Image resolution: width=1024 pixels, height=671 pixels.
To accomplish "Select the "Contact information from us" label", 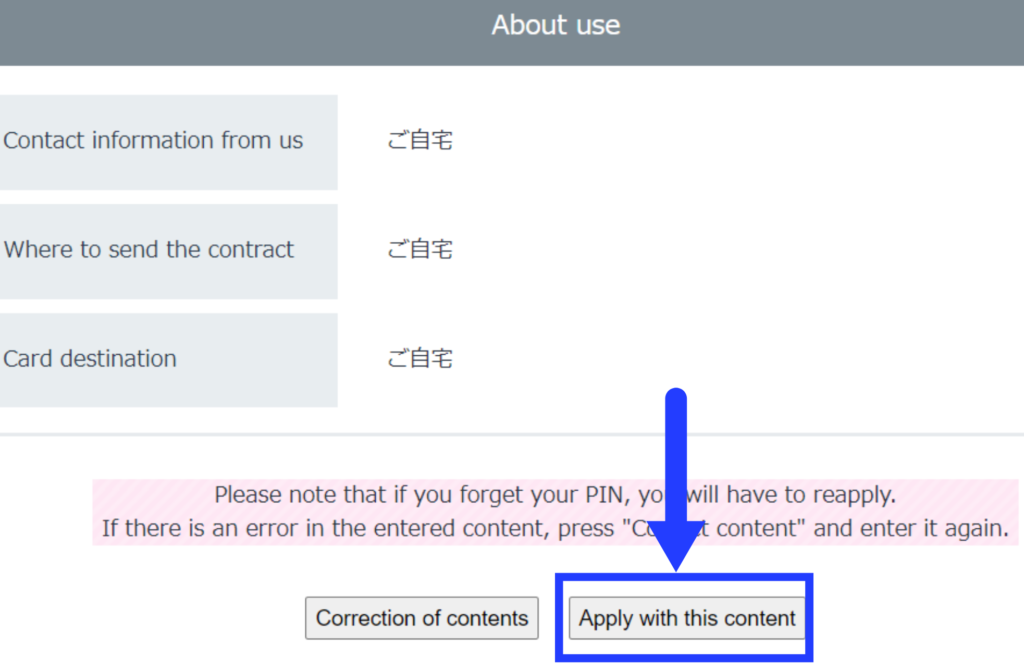I will [x=153, y=141].
